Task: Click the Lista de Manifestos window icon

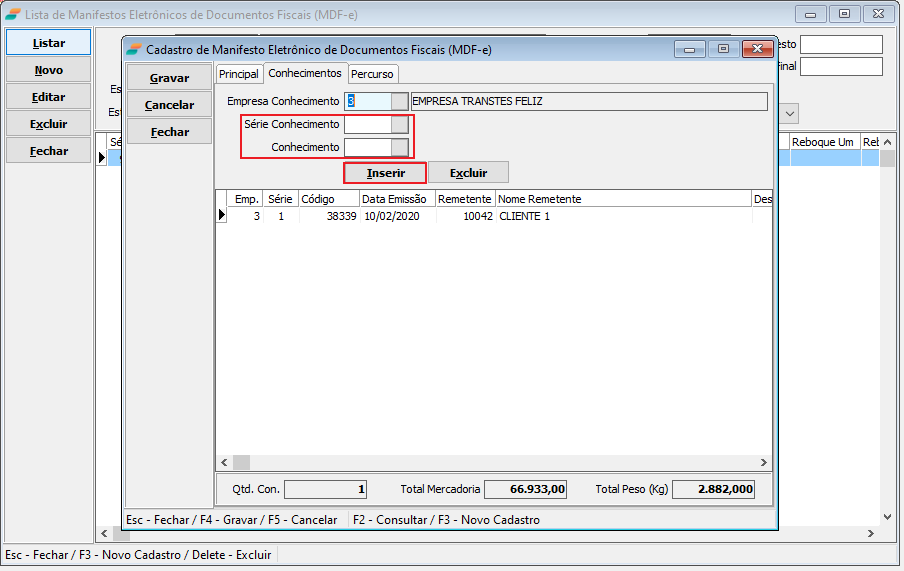Action: point(12,13)
